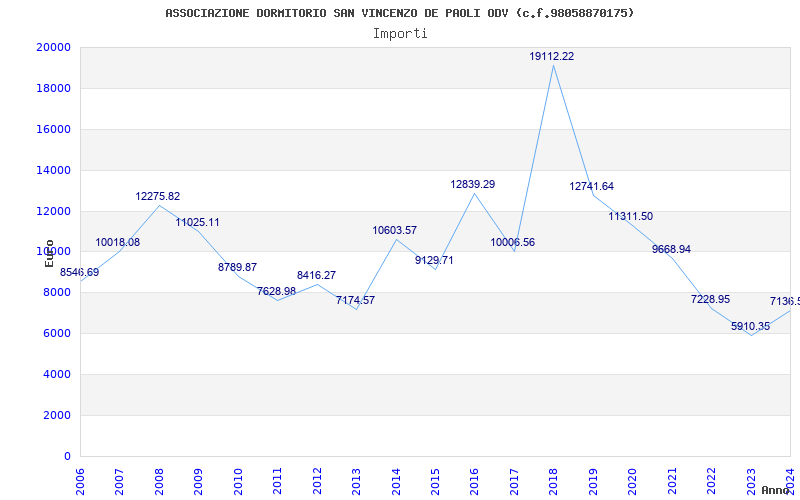Click x-axis year label 2011

[278, 482]
